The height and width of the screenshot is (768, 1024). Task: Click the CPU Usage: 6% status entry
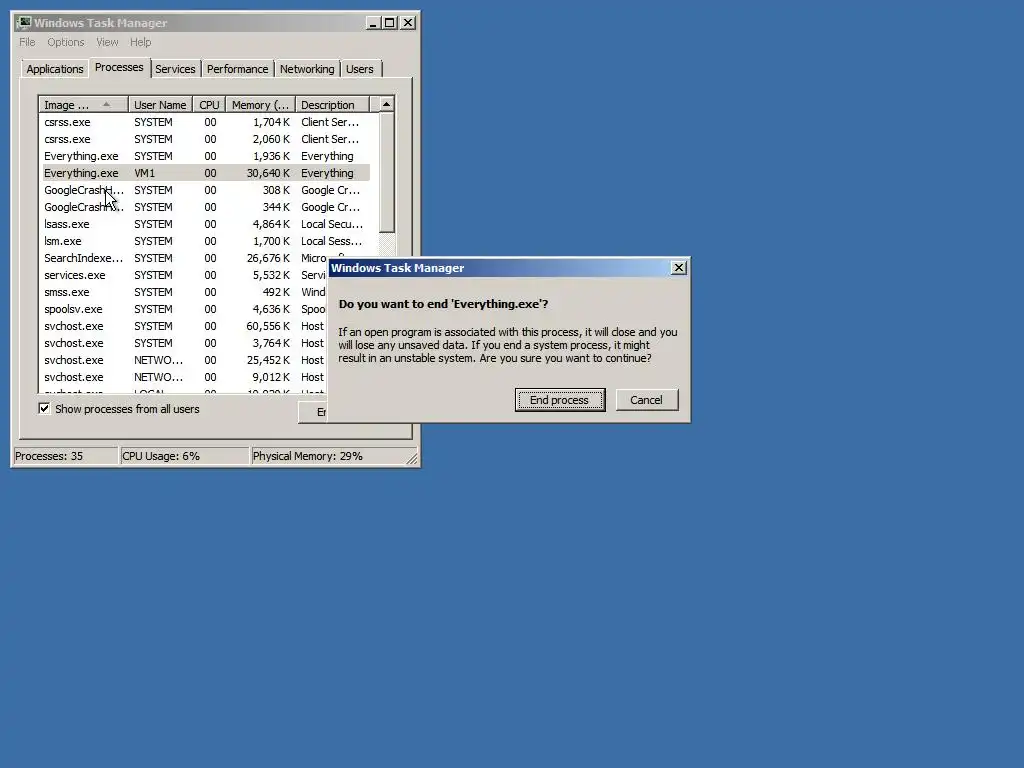(x=185, y=456)
